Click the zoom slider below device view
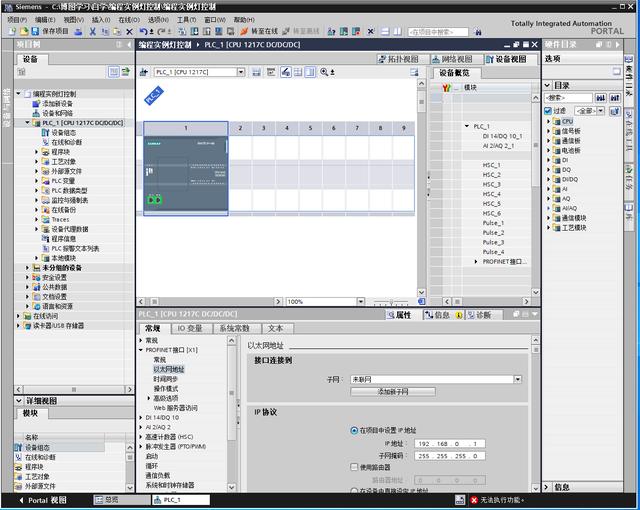The height and width of the screenshot is (510, 640). point(391,302)
